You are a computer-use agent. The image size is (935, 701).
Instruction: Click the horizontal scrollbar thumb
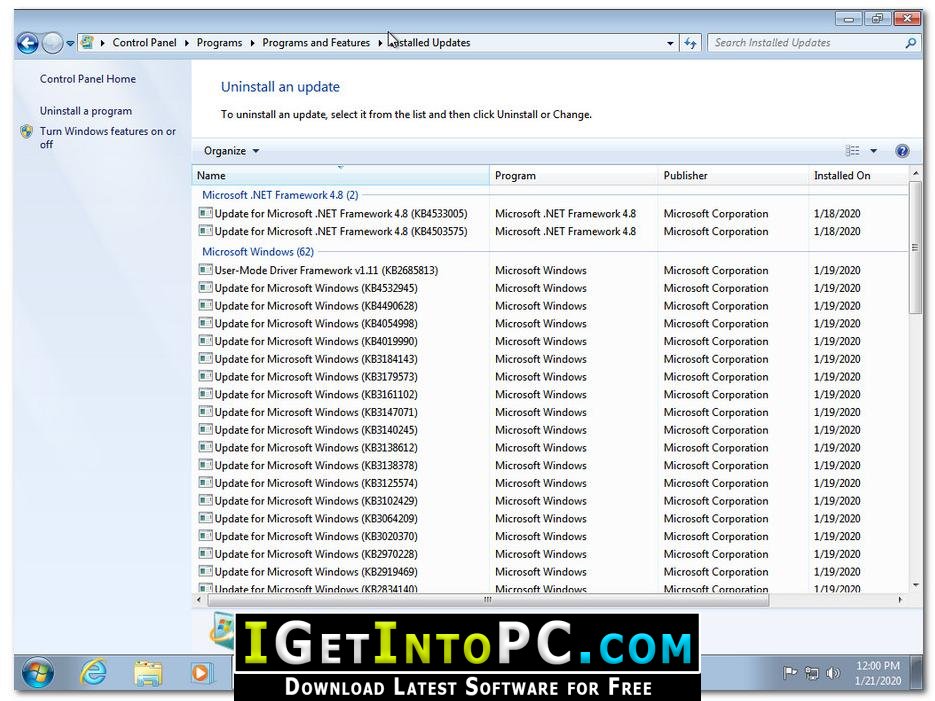(488, 600)
